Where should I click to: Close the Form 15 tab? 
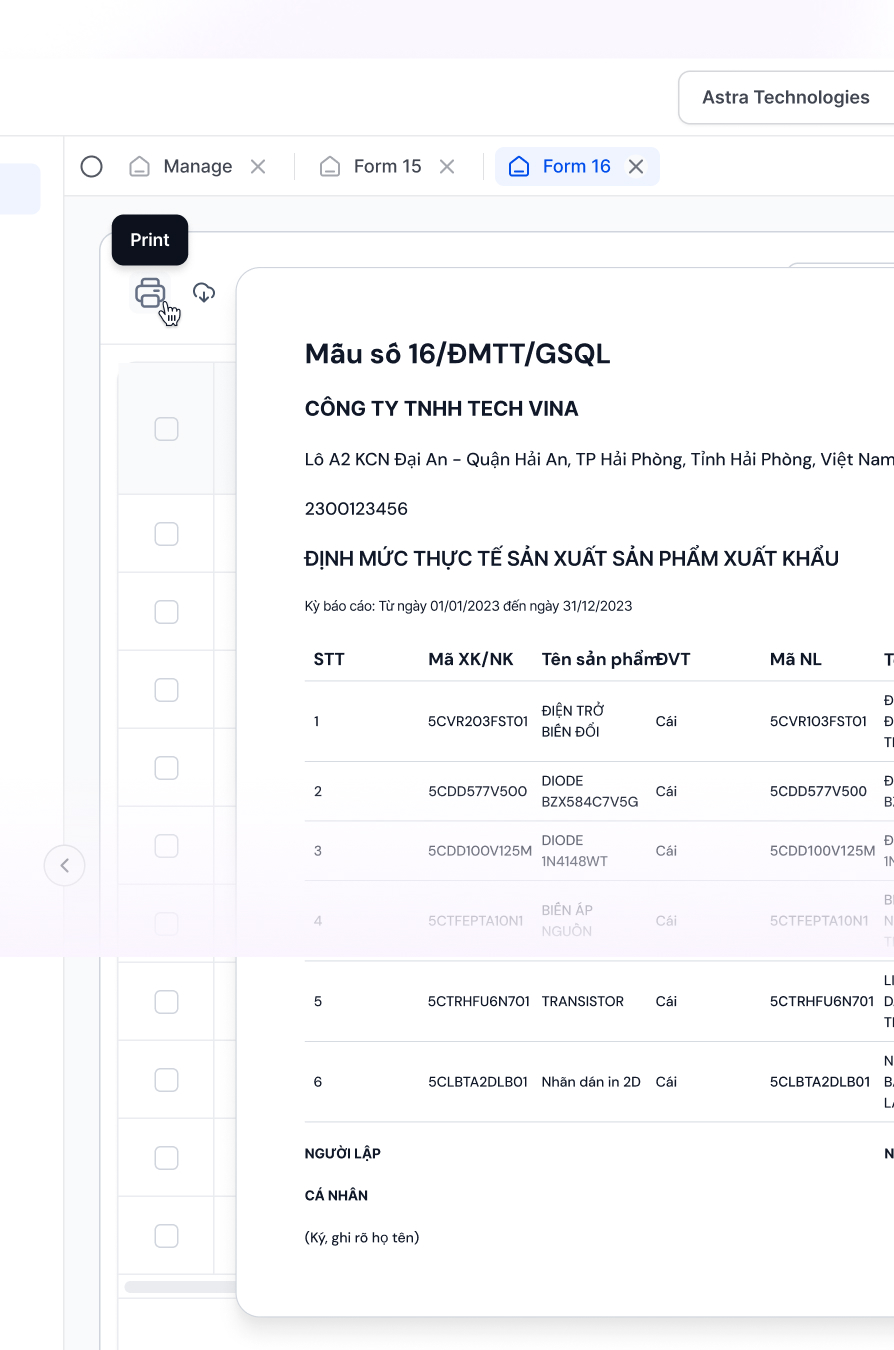[x=447, y=167]
